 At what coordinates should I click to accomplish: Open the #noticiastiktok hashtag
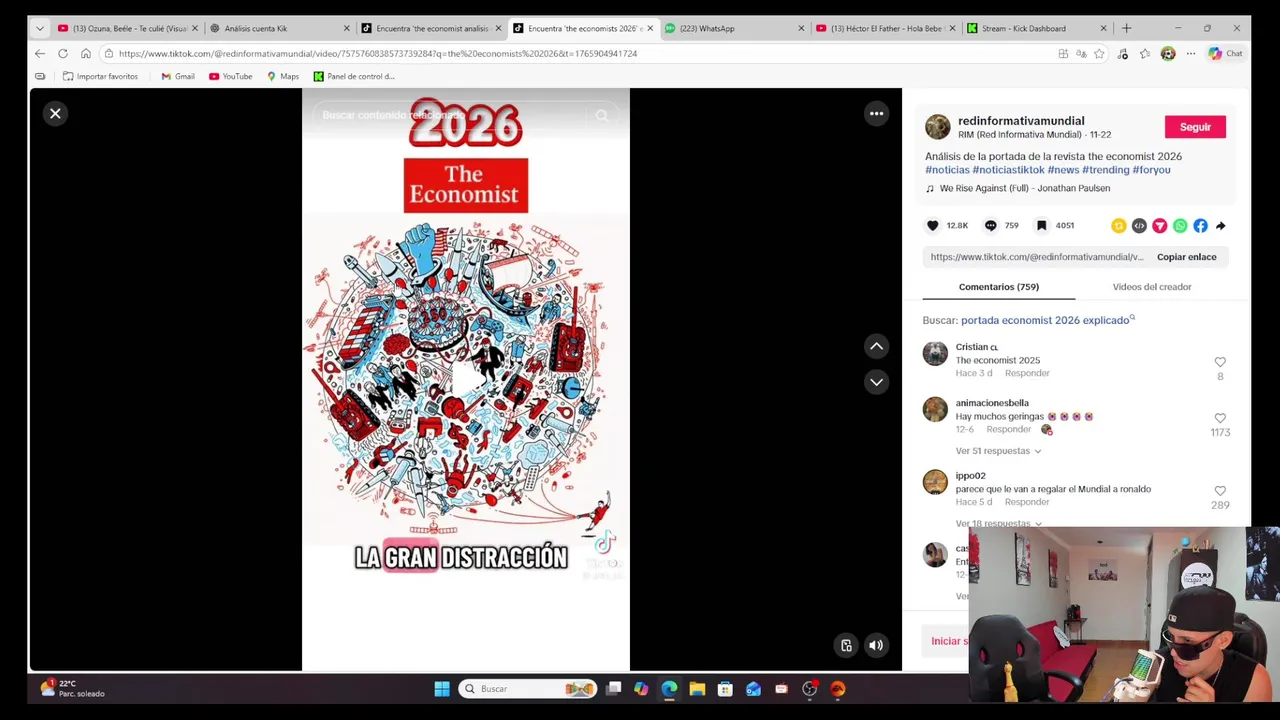click(x=1008, y=170)
